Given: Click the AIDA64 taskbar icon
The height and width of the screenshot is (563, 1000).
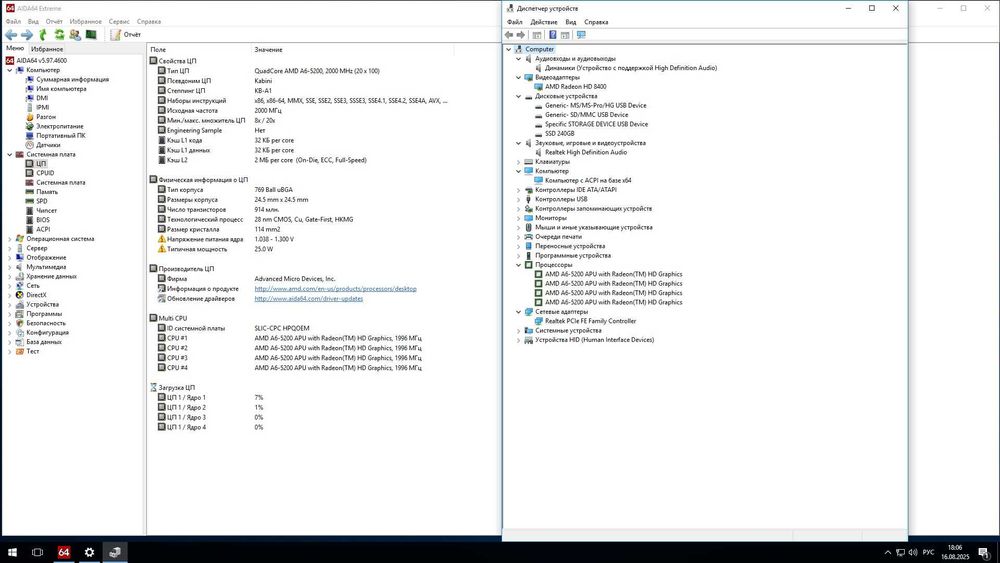Looking at the screenshot, I should pos(64,552).
